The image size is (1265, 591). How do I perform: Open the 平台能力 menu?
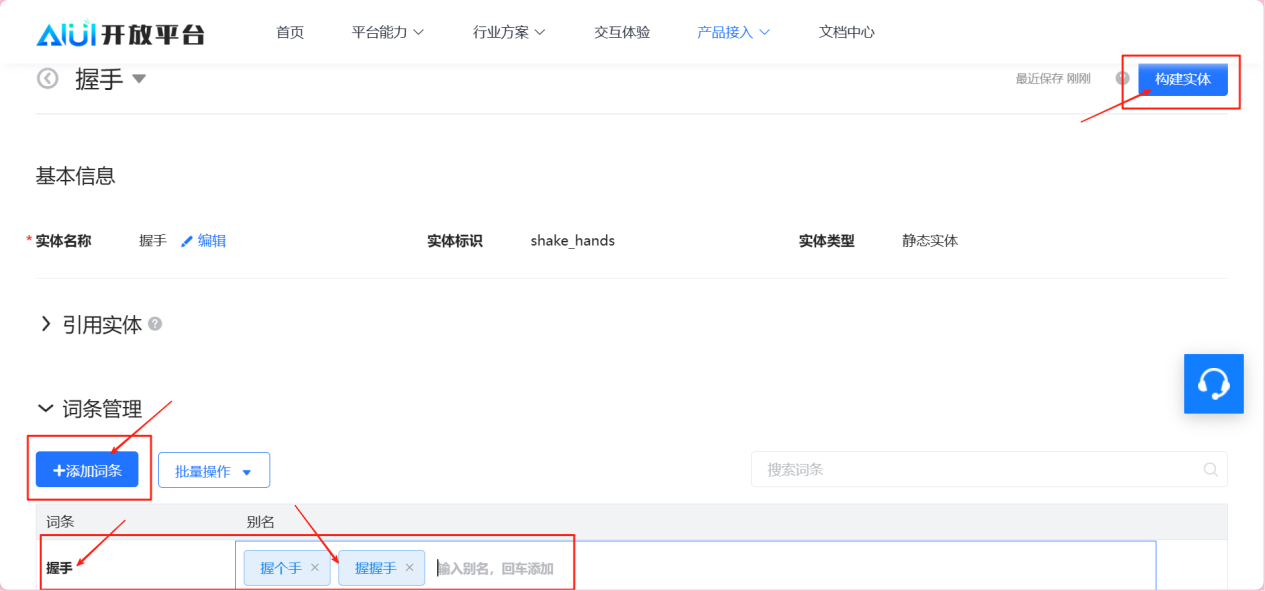click(x=388, y=32)
